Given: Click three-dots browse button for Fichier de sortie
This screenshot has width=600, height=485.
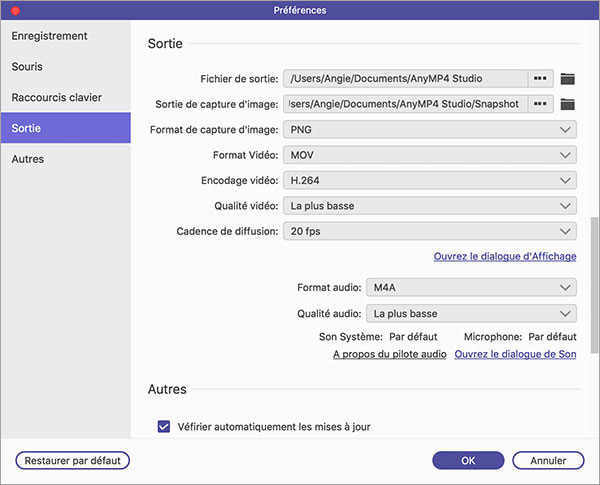Looking at the screenshot, I should point(540,78).
